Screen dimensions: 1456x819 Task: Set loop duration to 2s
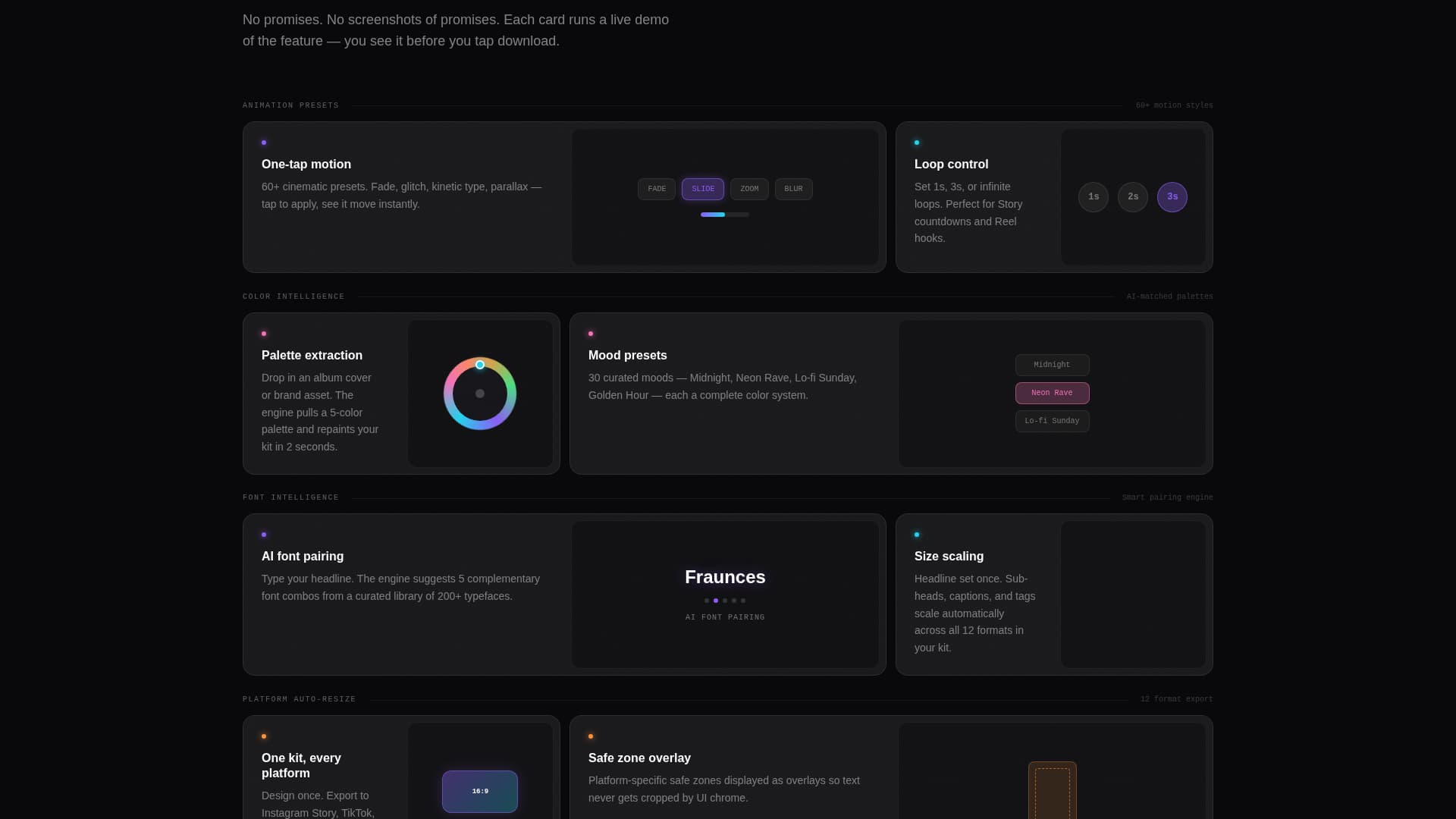(x=1132, y=196)
